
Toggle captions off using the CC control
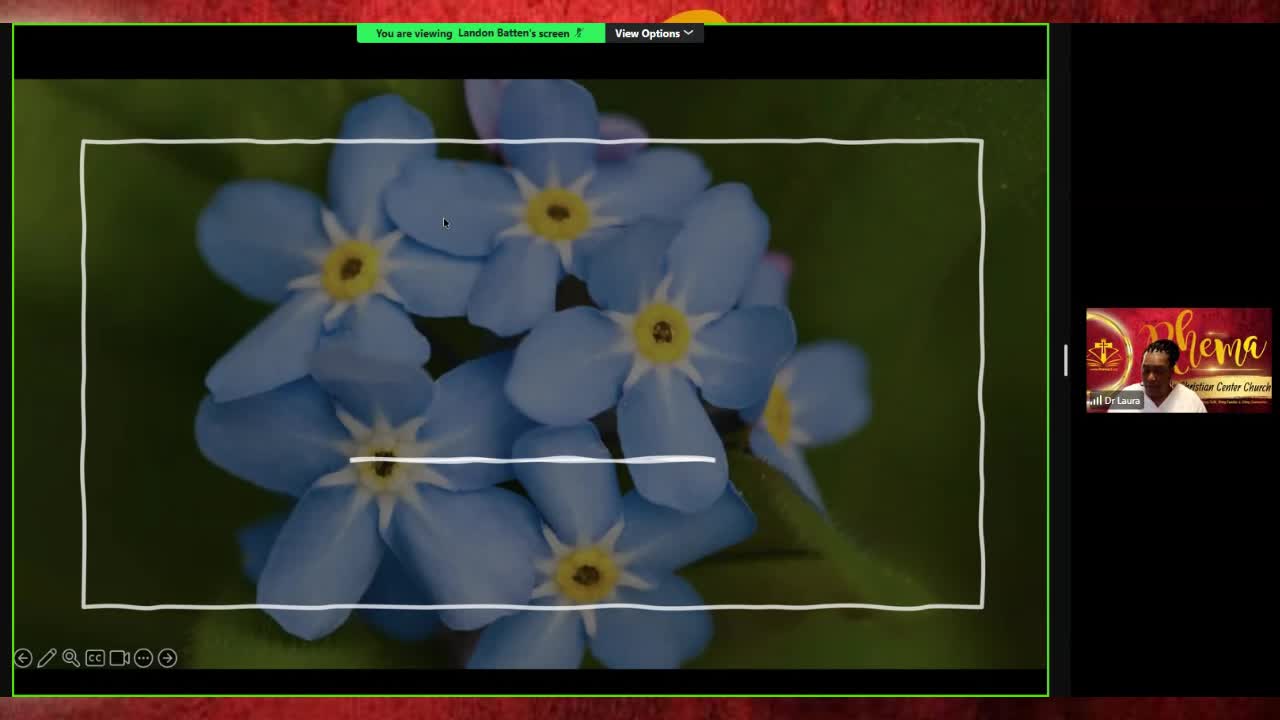click(95, 658)
